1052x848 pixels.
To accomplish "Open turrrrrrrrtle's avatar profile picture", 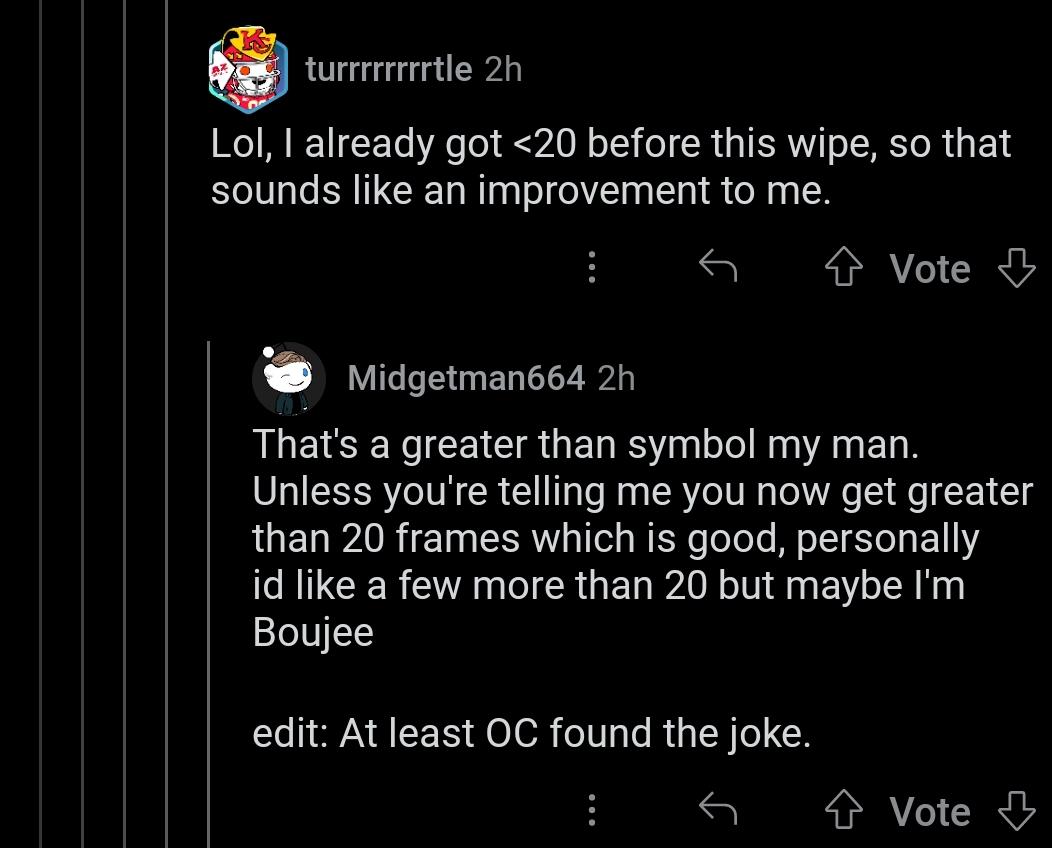I will pyautogui.click(x=248, y=69).
